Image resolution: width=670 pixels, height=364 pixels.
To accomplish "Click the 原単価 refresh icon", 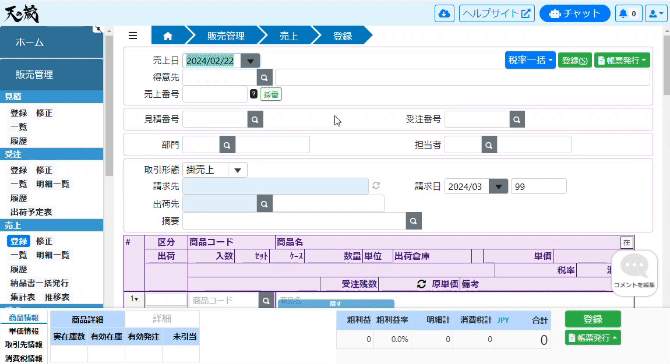I will click(x=421, y=284).
